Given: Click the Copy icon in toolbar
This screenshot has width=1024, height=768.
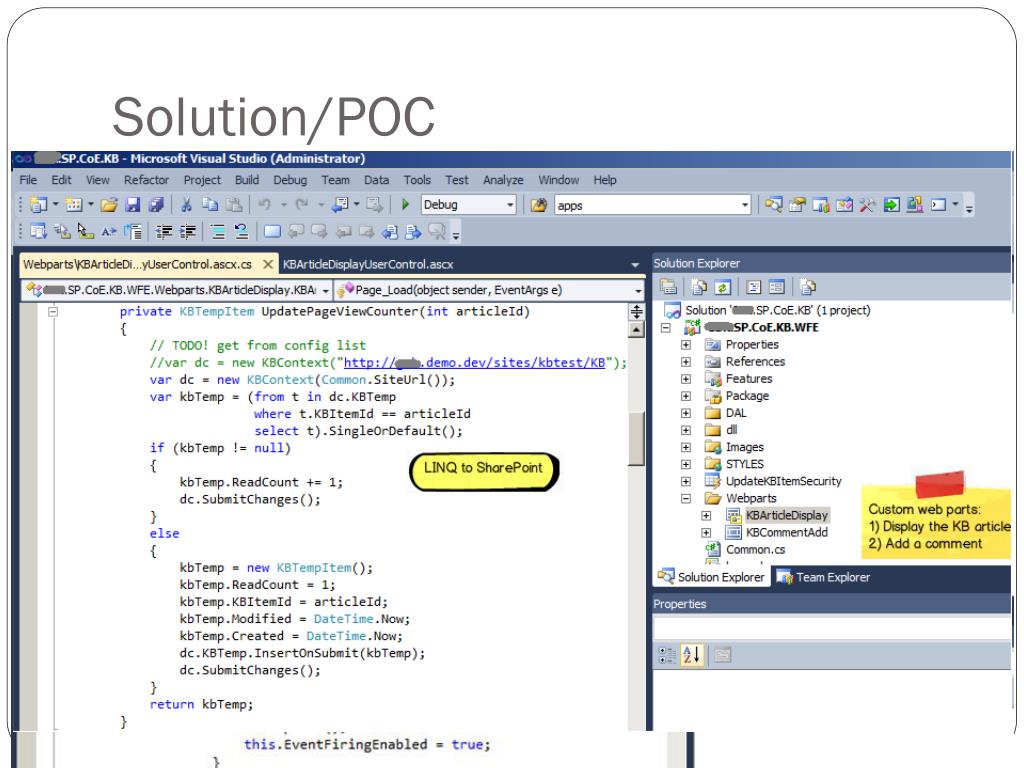Looking at the screenshot, I should pos(210,205).
